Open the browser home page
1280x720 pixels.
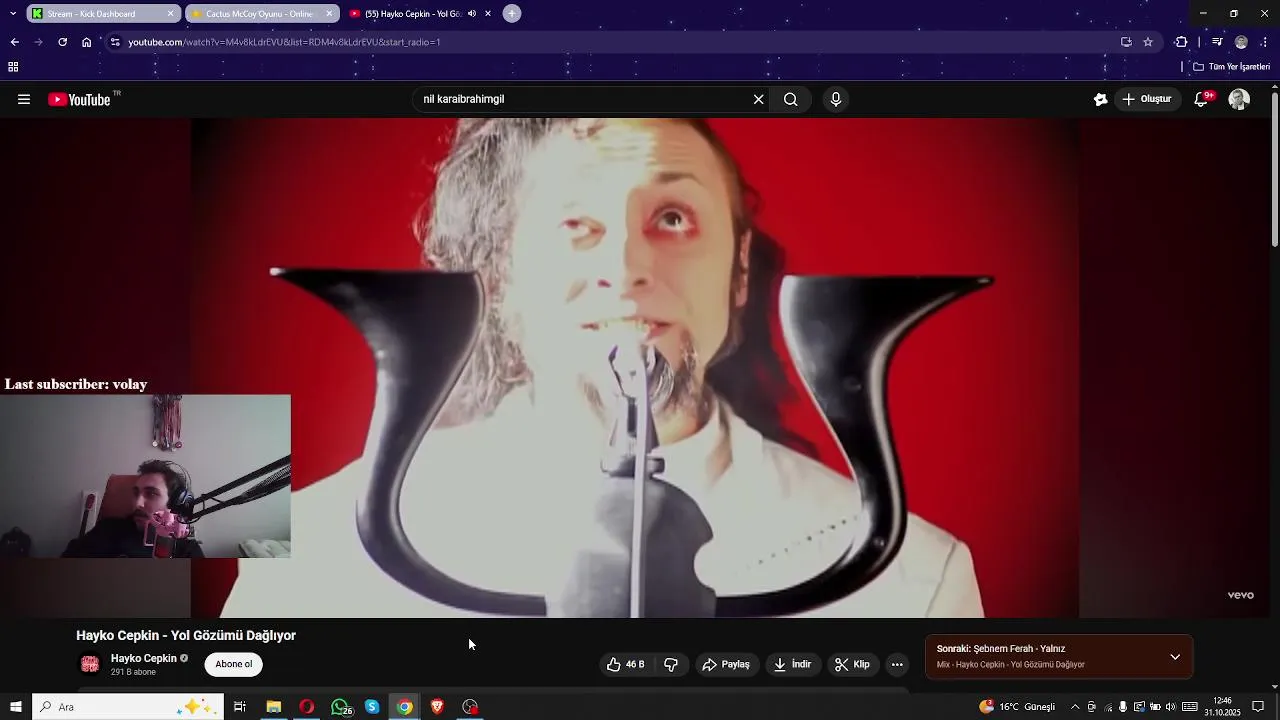[87, 42]
